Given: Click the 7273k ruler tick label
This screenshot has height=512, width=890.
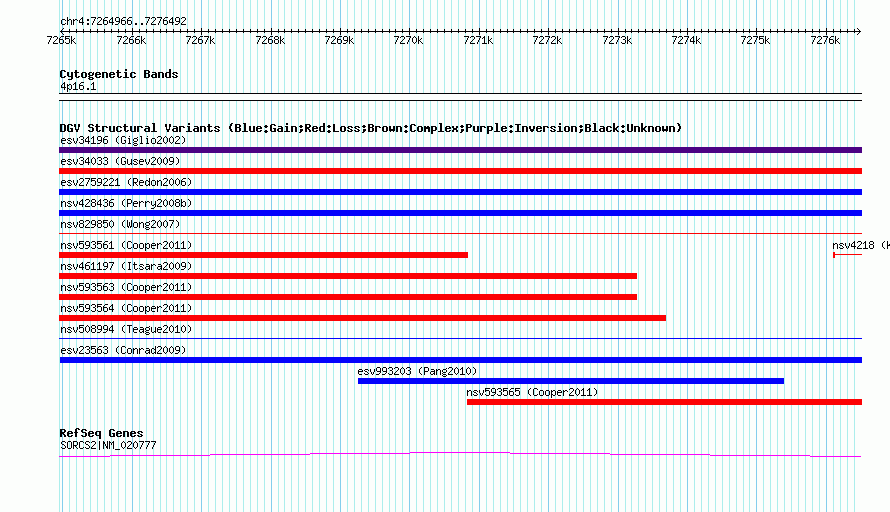Looking at the screenshot, I should (618, 40).
